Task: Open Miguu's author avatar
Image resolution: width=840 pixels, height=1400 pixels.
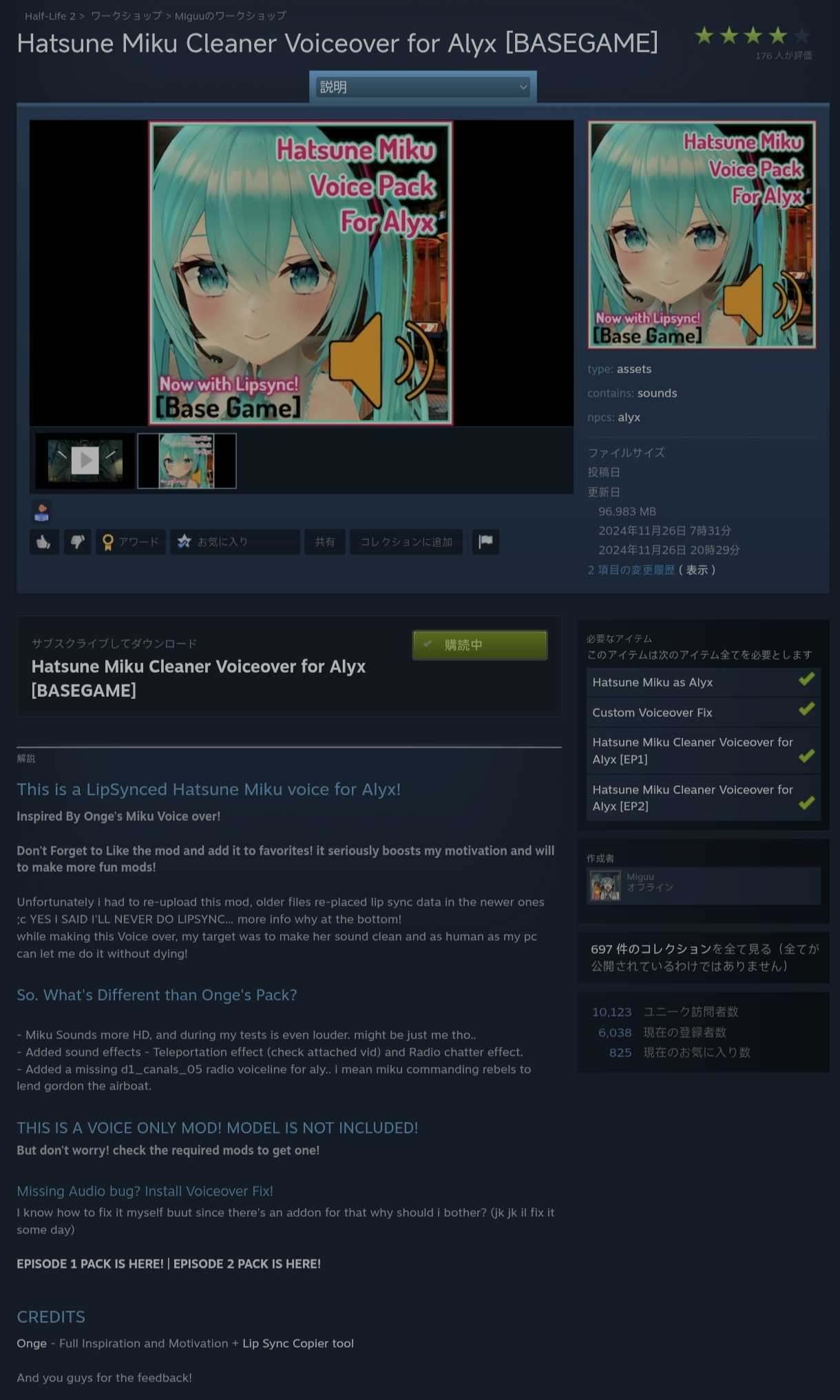Action: (x=605, y=886)
